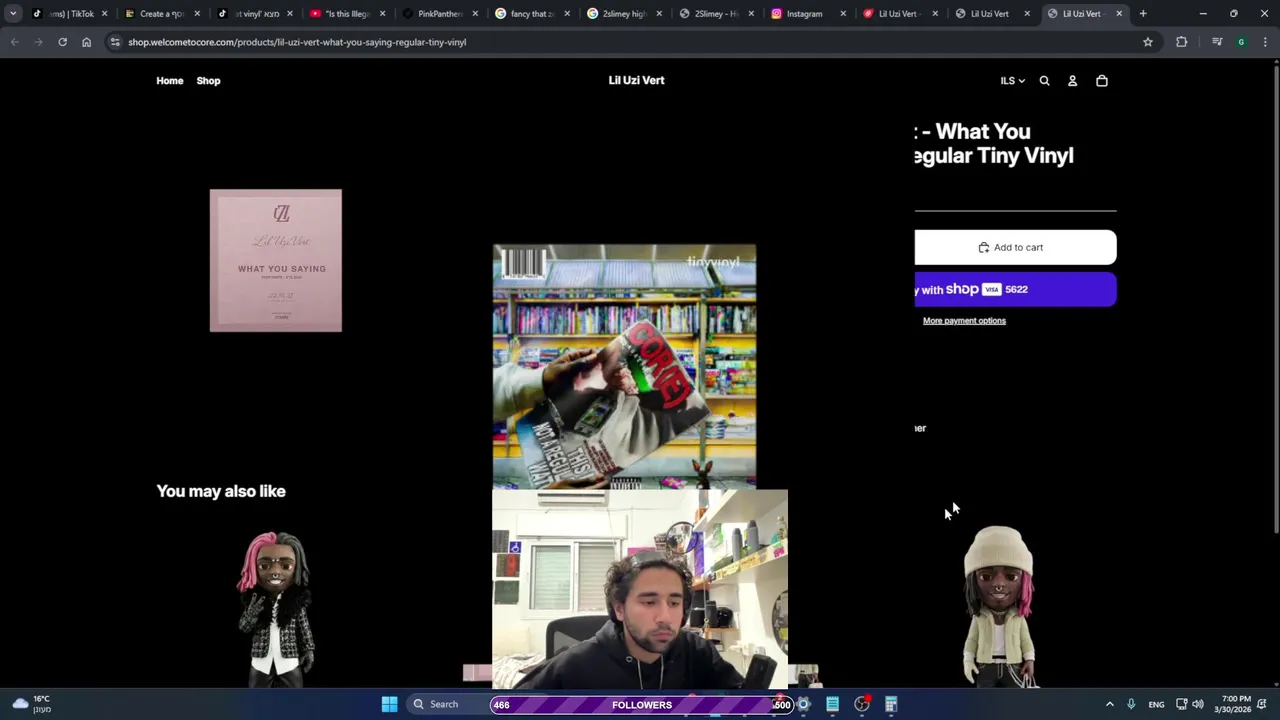Click the FOLLOWERS goal progress bar
The height and width of the screenshot is (720, 1280).
[x=642, y=705]
